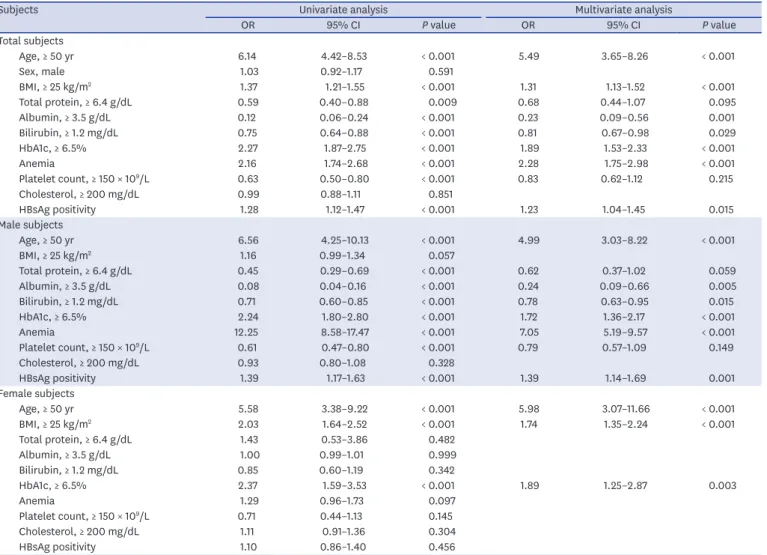Click the odds ratio 7.05
This screenshot has width=767, height=555.
(x=528, y=333)
